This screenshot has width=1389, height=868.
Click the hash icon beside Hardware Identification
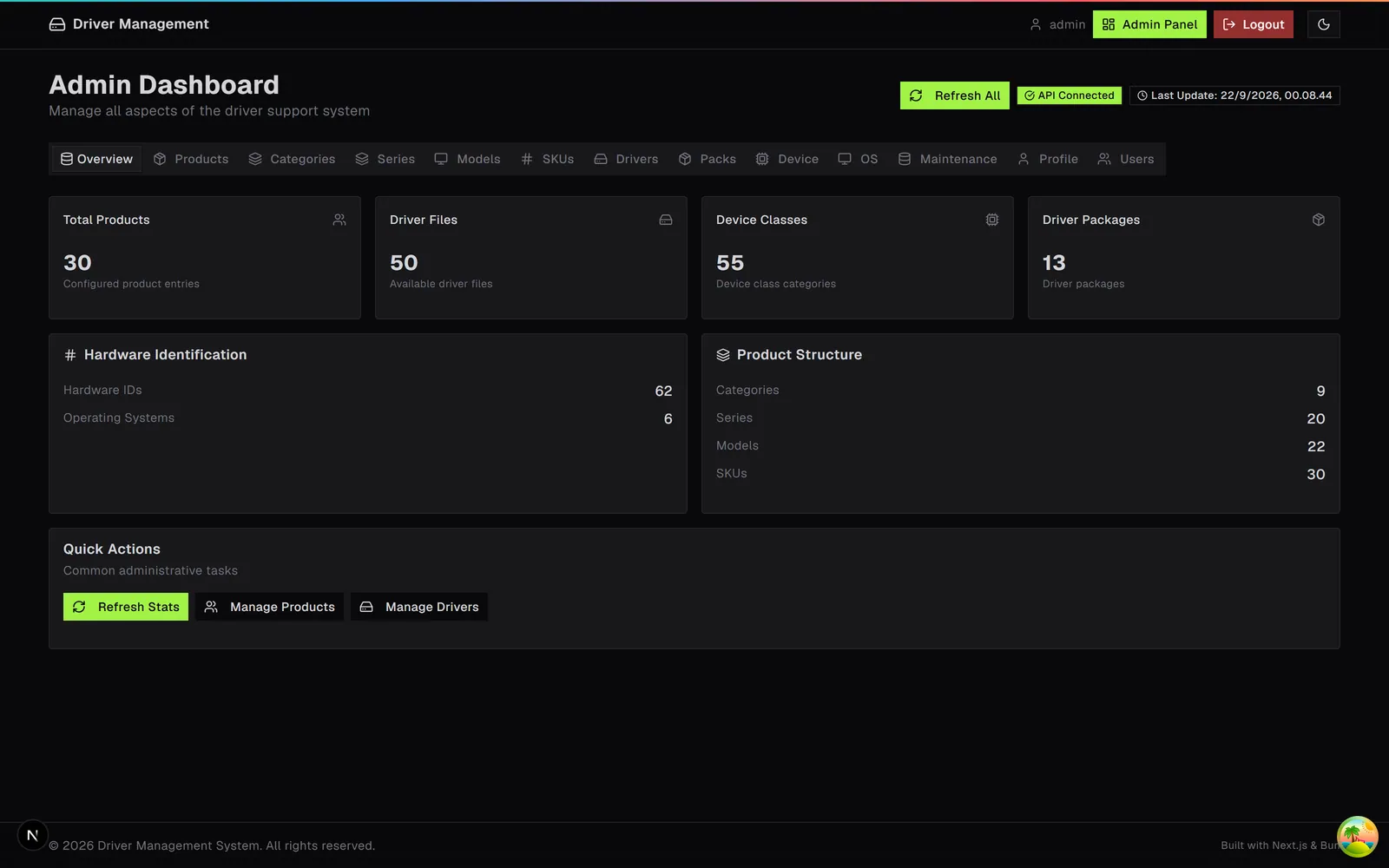point(70,355)
